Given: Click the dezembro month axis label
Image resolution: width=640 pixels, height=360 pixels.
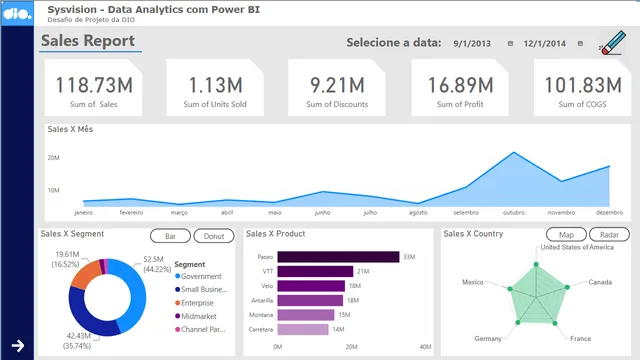Looking at the screenshot, I should click(x=609, y=213).
